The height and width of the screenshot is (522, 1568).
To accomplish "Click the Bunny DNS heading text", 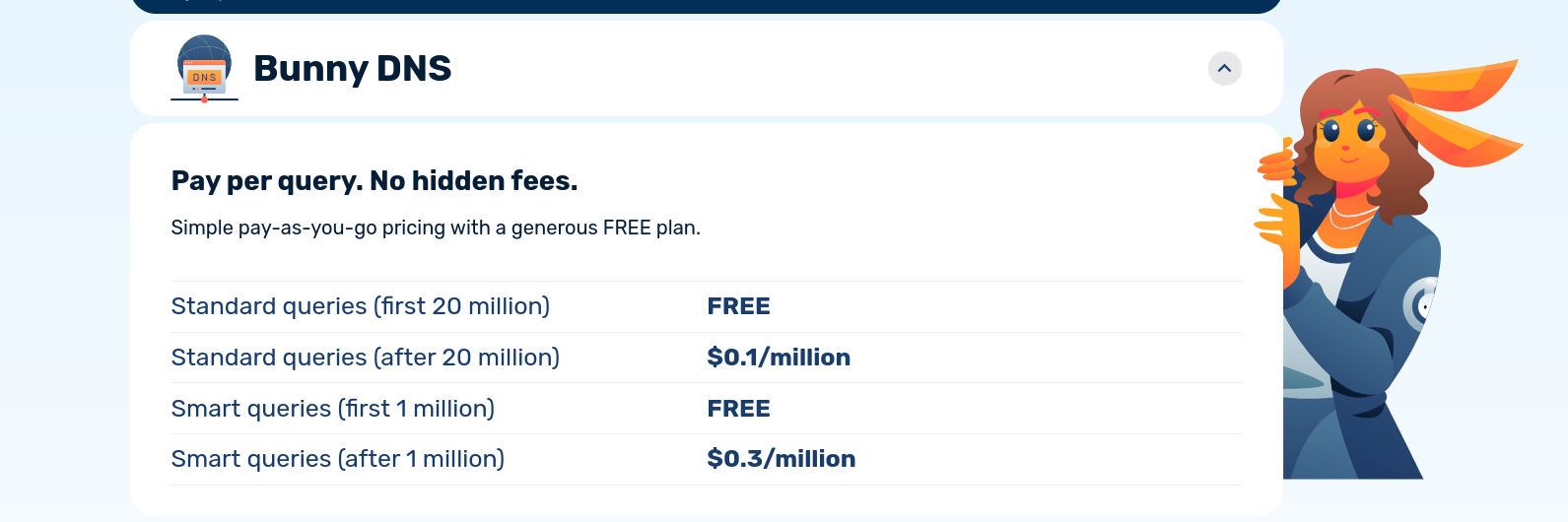I will coord(352,69).
